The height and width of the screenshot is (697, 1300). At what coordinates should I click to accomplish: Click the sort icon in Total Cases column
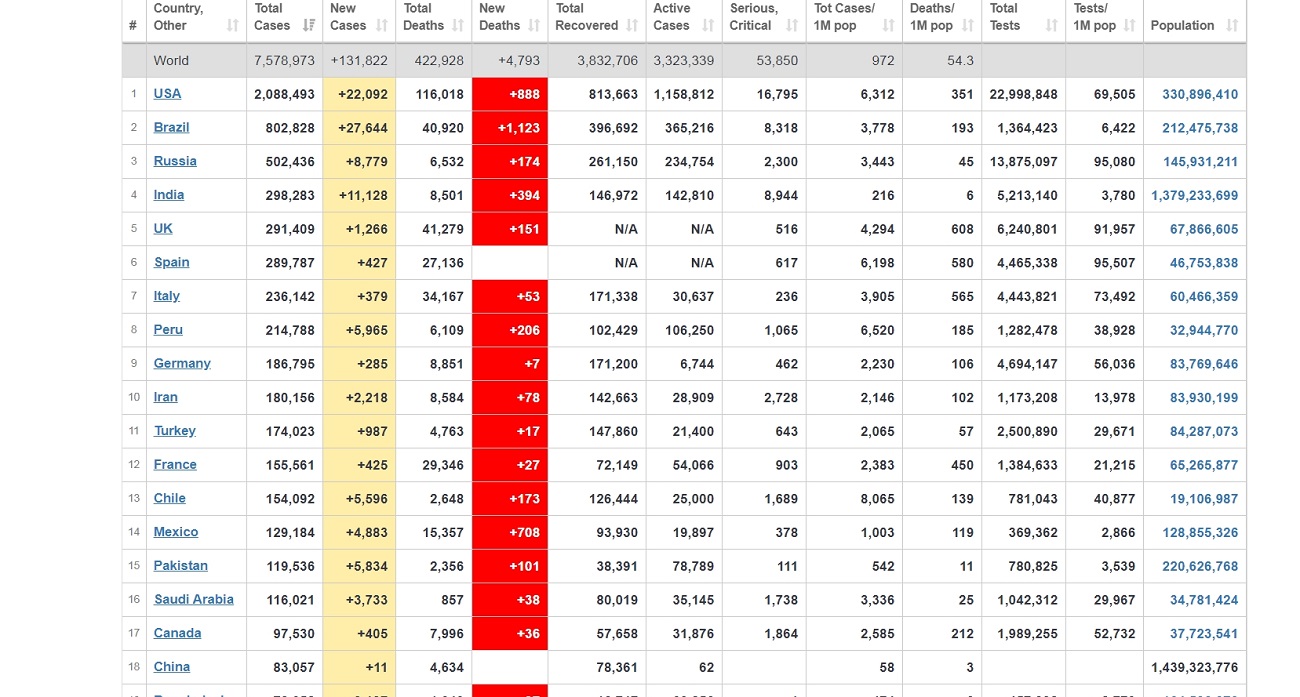(x=308, y=26)
